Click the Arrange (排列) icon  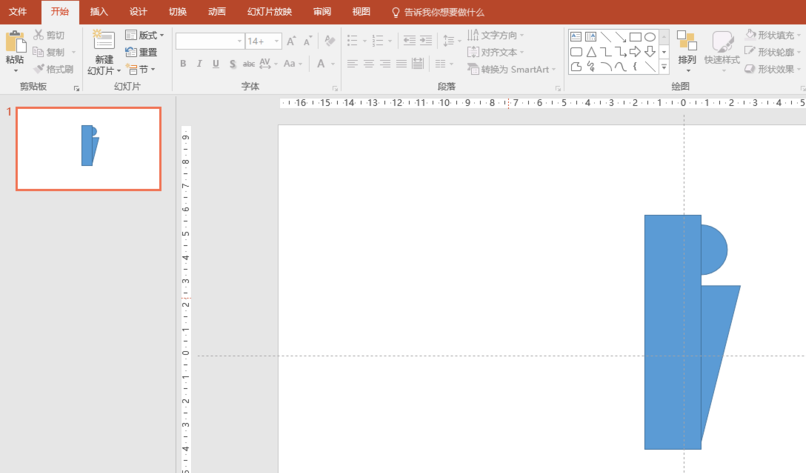click(687, 42)
